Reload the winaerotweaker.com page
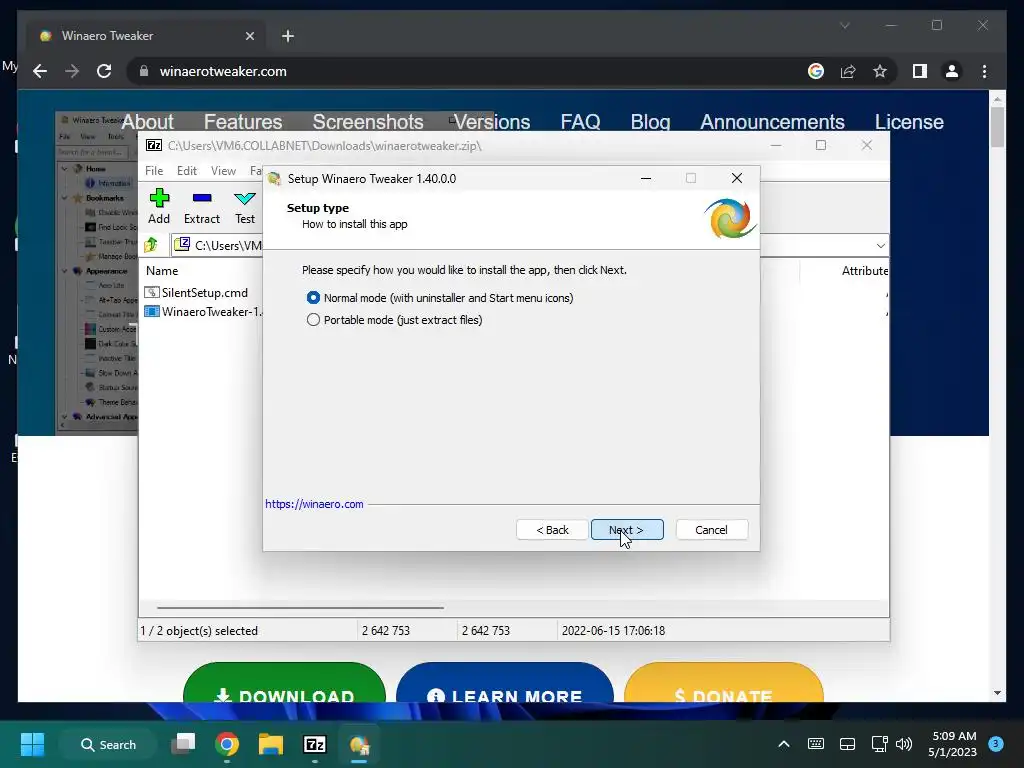This screenshot has width=1024, height=768. click(x=104, y=71)
